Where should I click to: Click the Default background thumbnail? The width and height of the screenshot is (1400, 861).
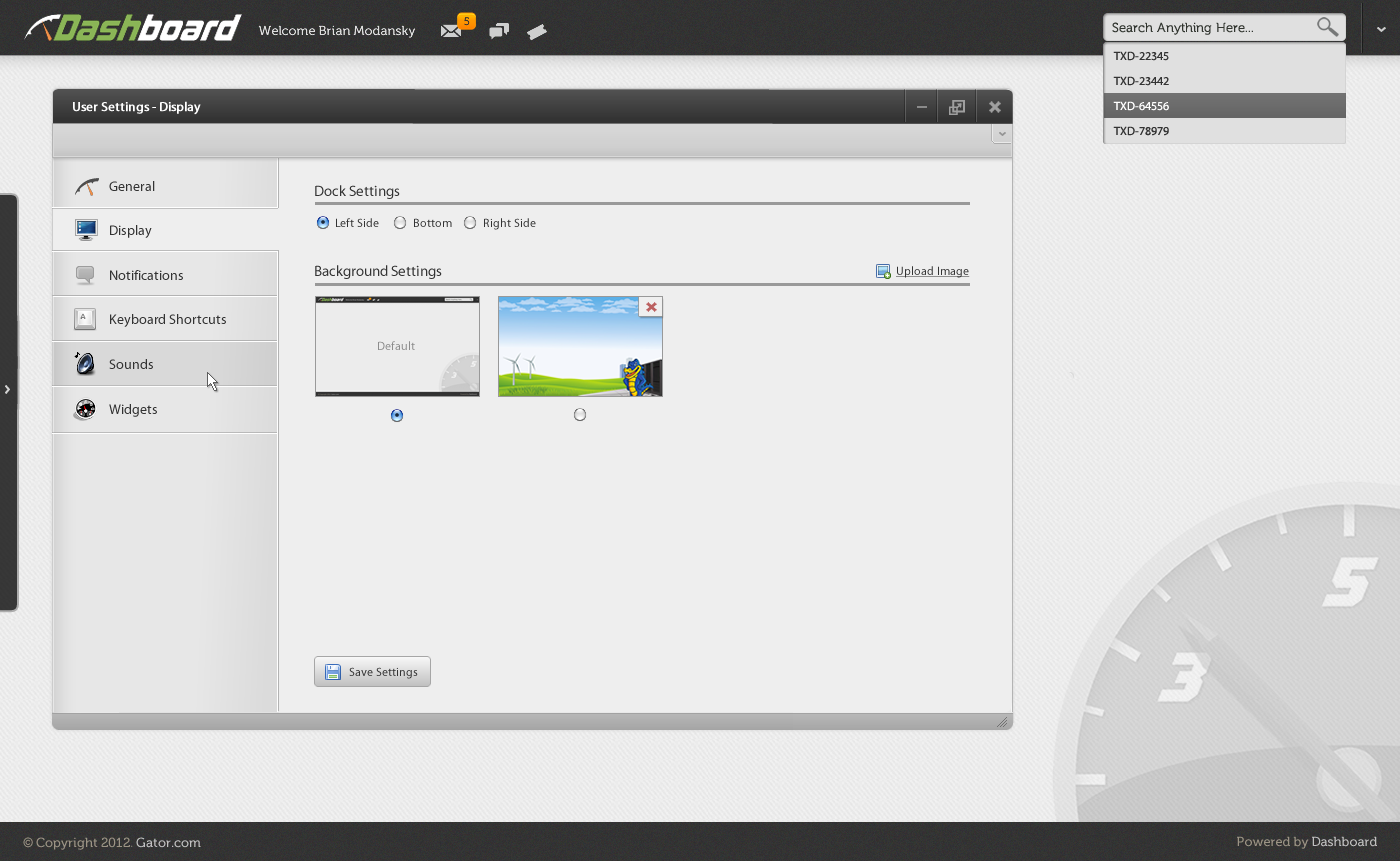click(397, 346)
